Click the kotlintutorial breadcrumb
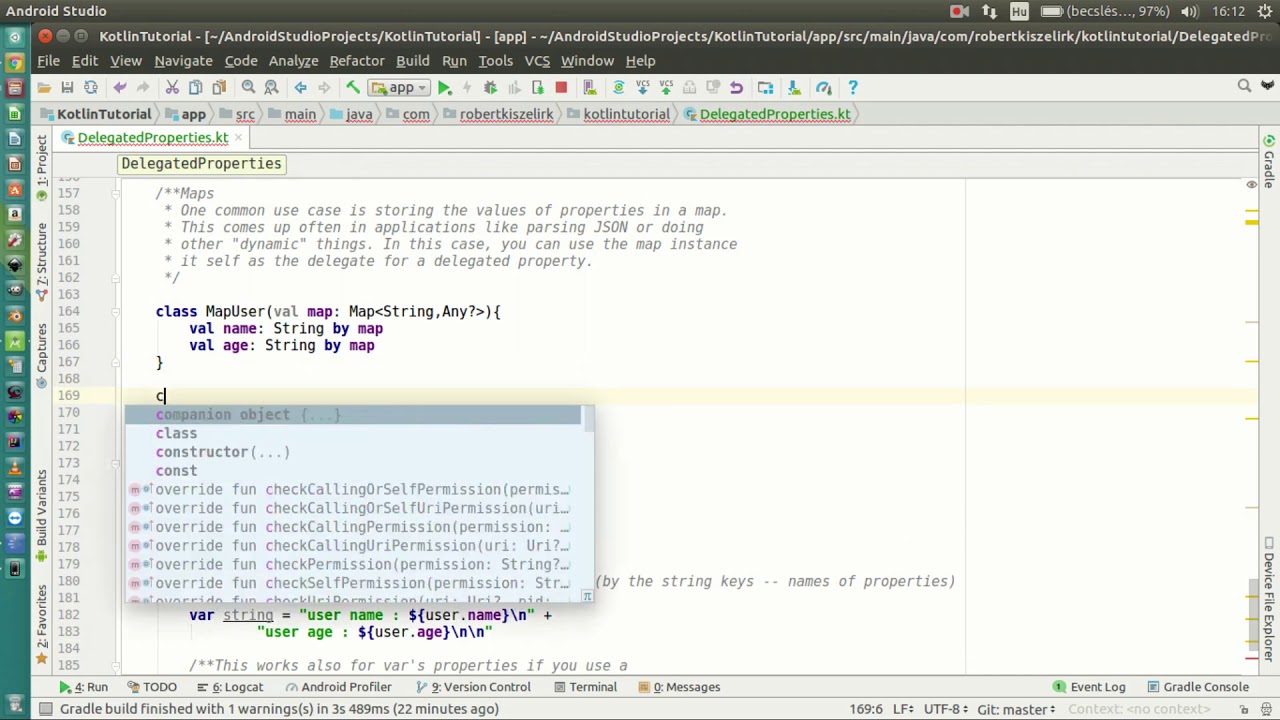The image size is (1280, 720). pyautogui.click(x=618, y=114)
